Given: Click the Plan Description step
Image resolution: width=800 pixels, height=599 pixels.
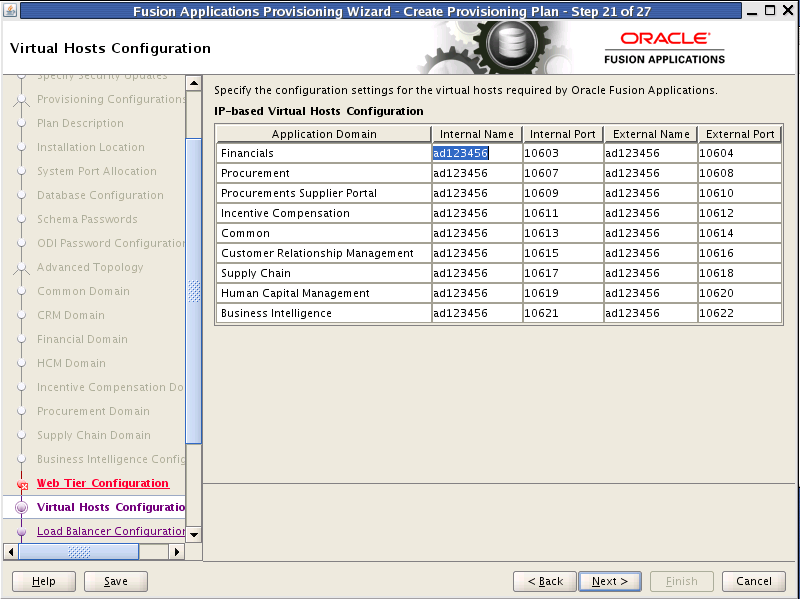Looking at the screenshot, I should [80, 123].
